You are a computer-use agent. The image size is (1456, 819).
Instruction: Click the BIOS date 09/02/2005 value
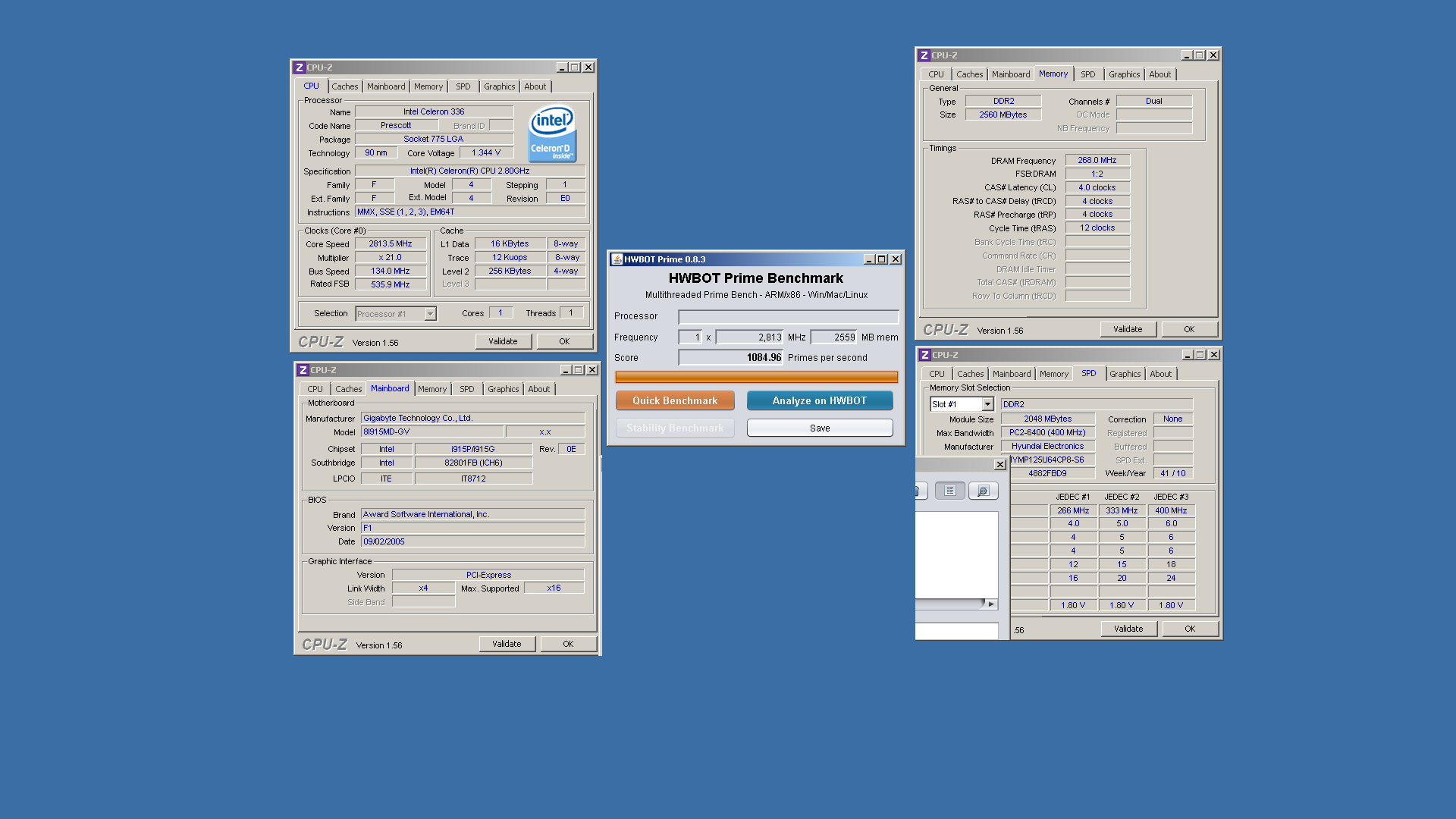point(472,541)
